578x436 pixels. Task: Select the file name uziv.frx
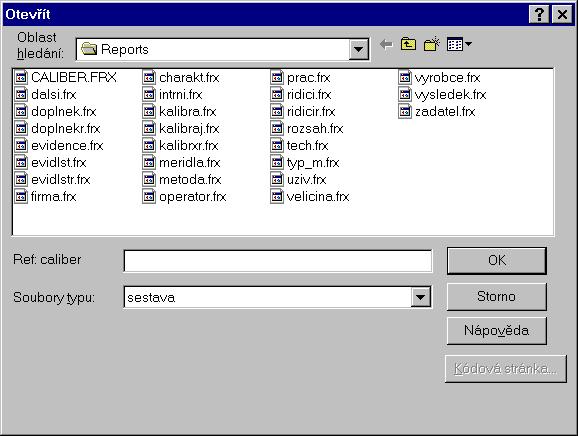pos(307,179)
